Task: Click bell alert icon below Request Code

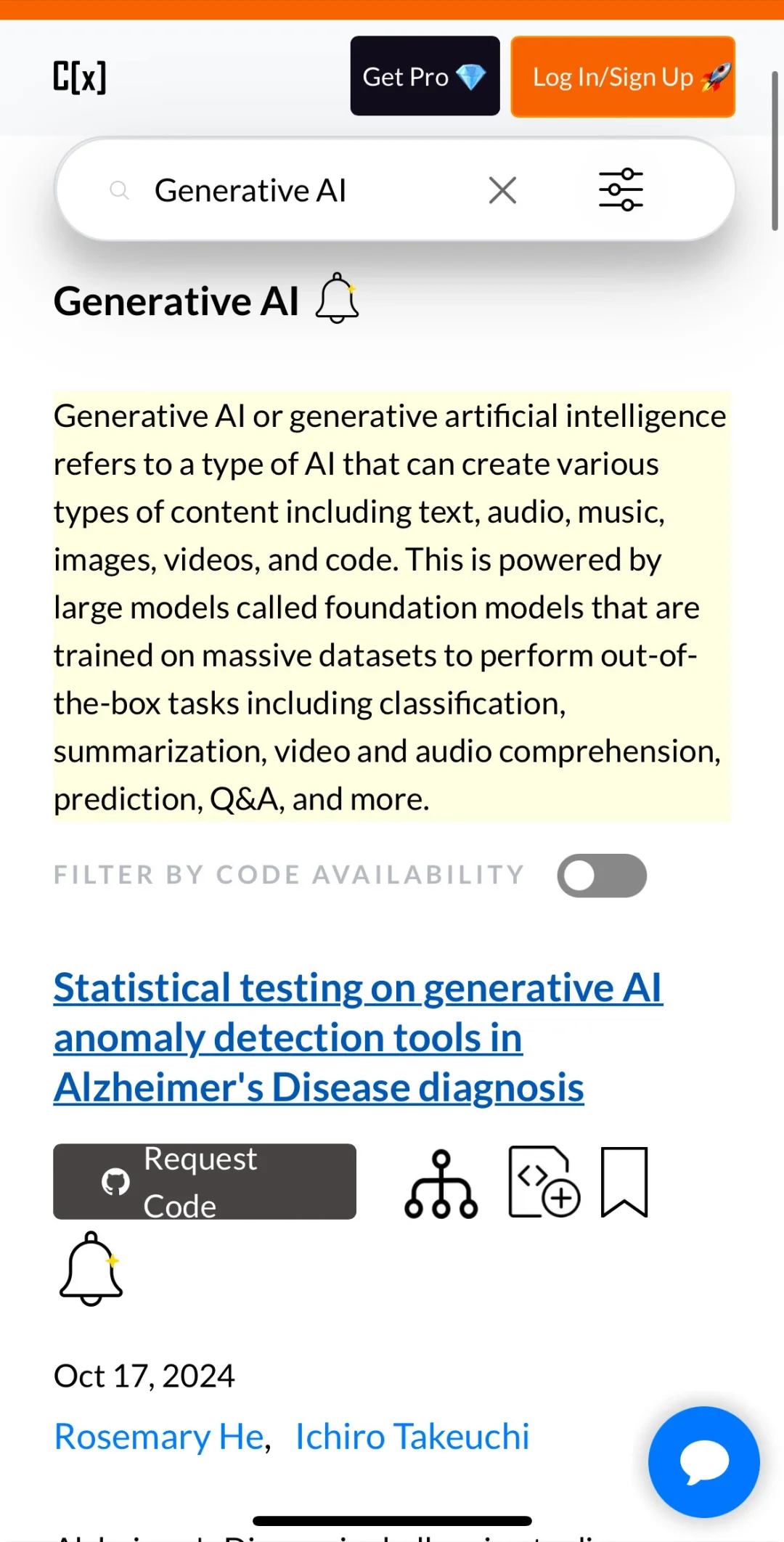Action: [x=91, y=1268]
